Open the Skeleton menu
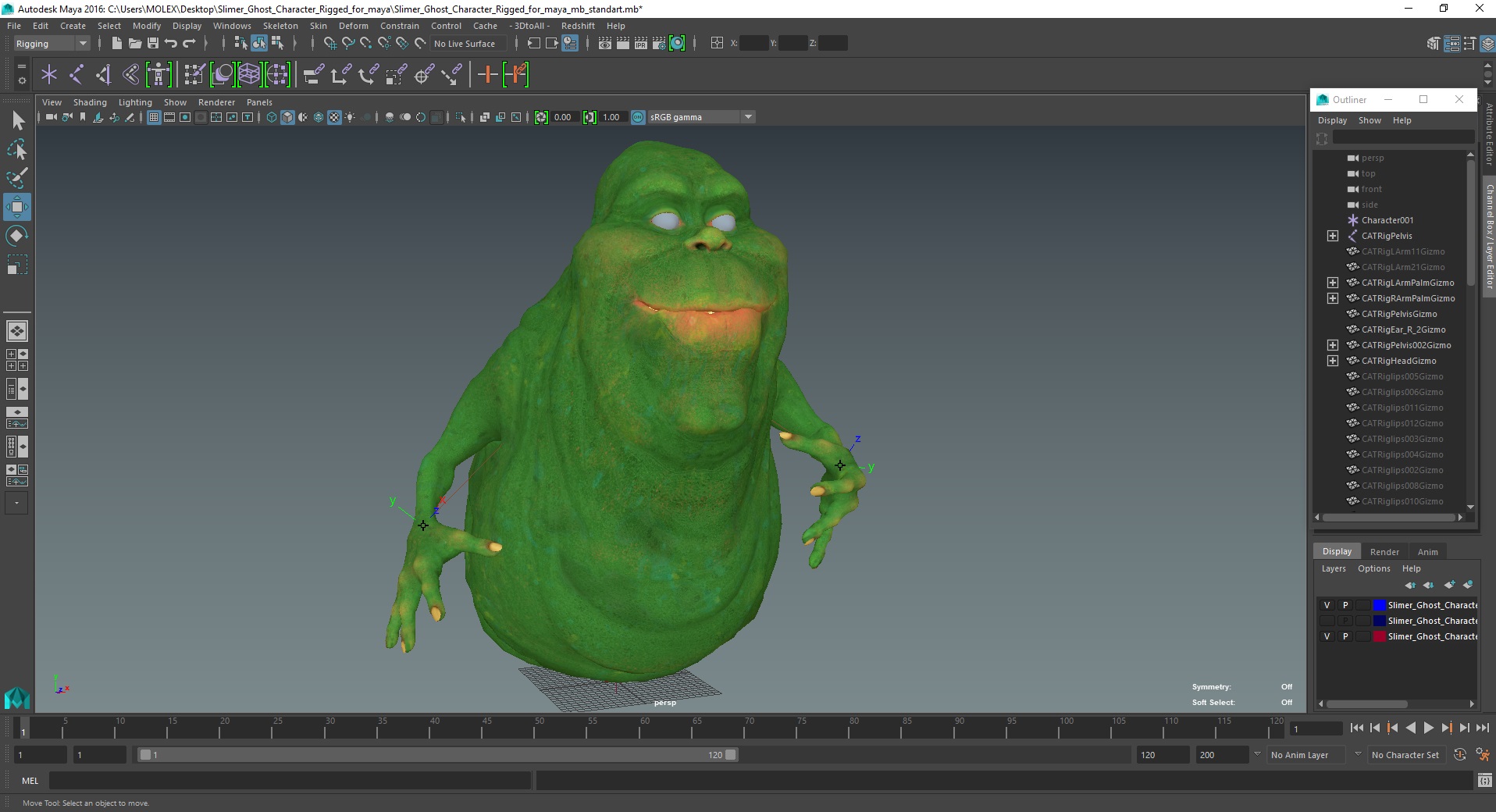This screenshot has height=812, width=1496. pyautogui.click(x=280, y=26)
